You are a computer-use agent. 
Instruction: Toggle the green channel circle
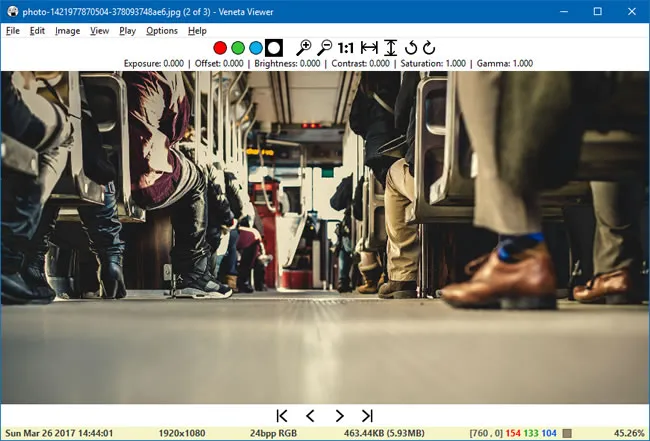[x=238, y=48]
